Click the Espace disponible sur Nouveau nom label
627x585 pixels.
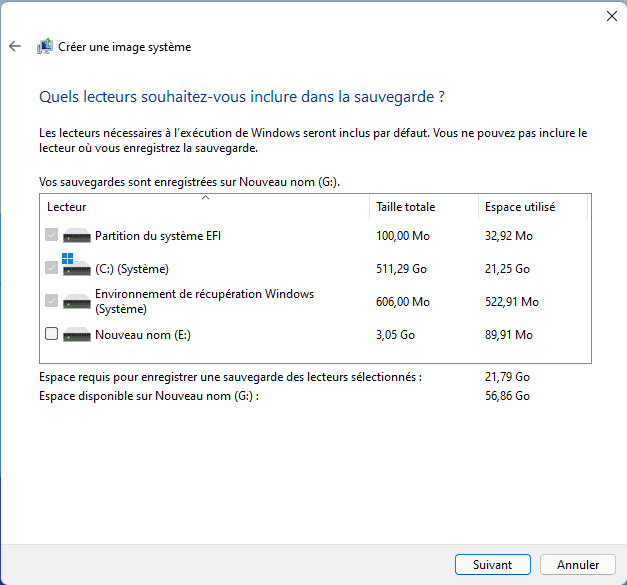pyautogui.click(x=149, y=396)
